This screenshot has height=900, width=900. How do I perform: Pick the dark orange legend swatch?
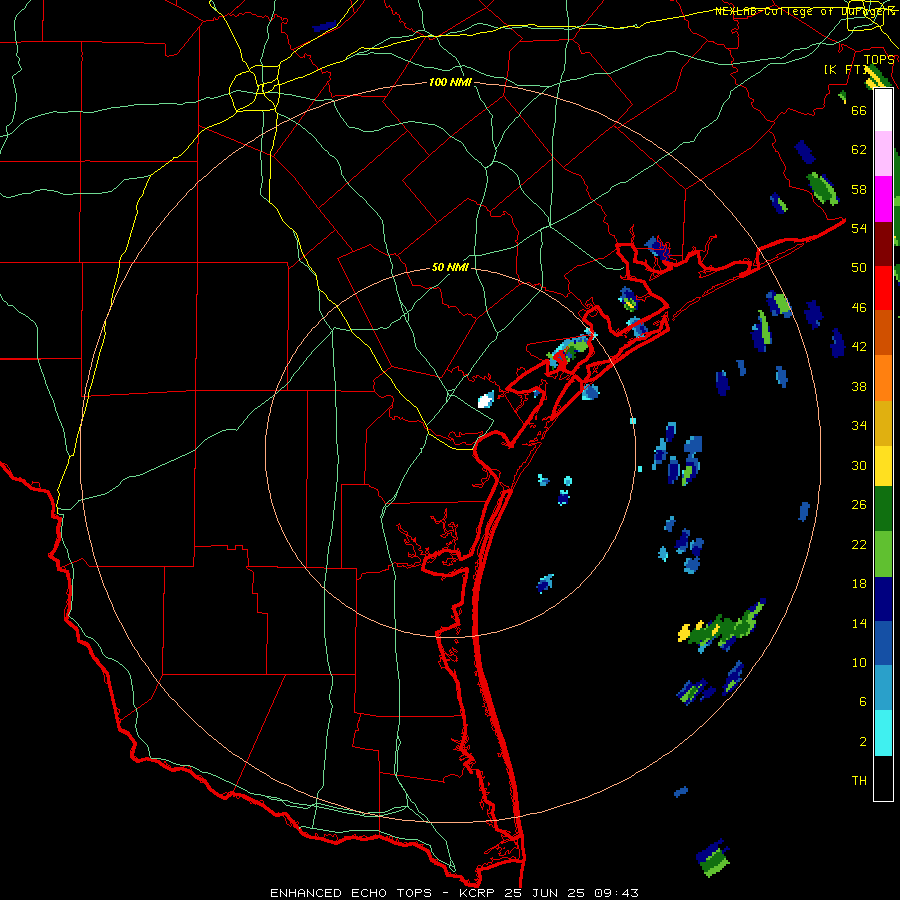883,332
